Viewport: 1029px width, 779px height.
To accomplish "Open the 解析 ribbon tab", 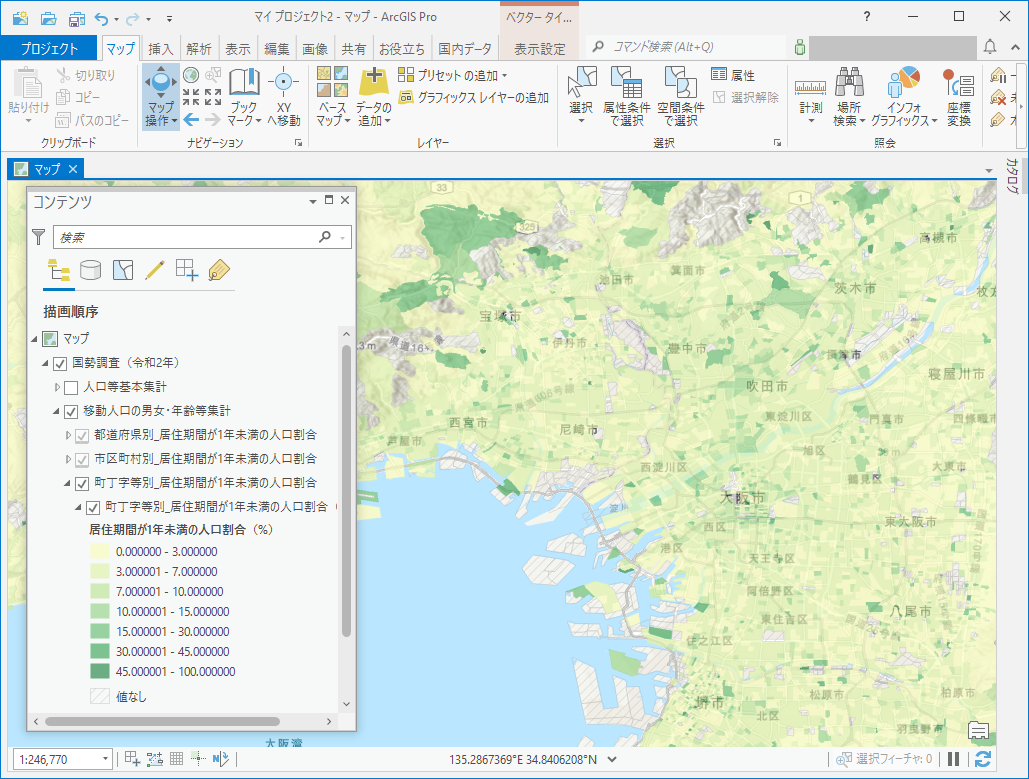I will [198, 49].
